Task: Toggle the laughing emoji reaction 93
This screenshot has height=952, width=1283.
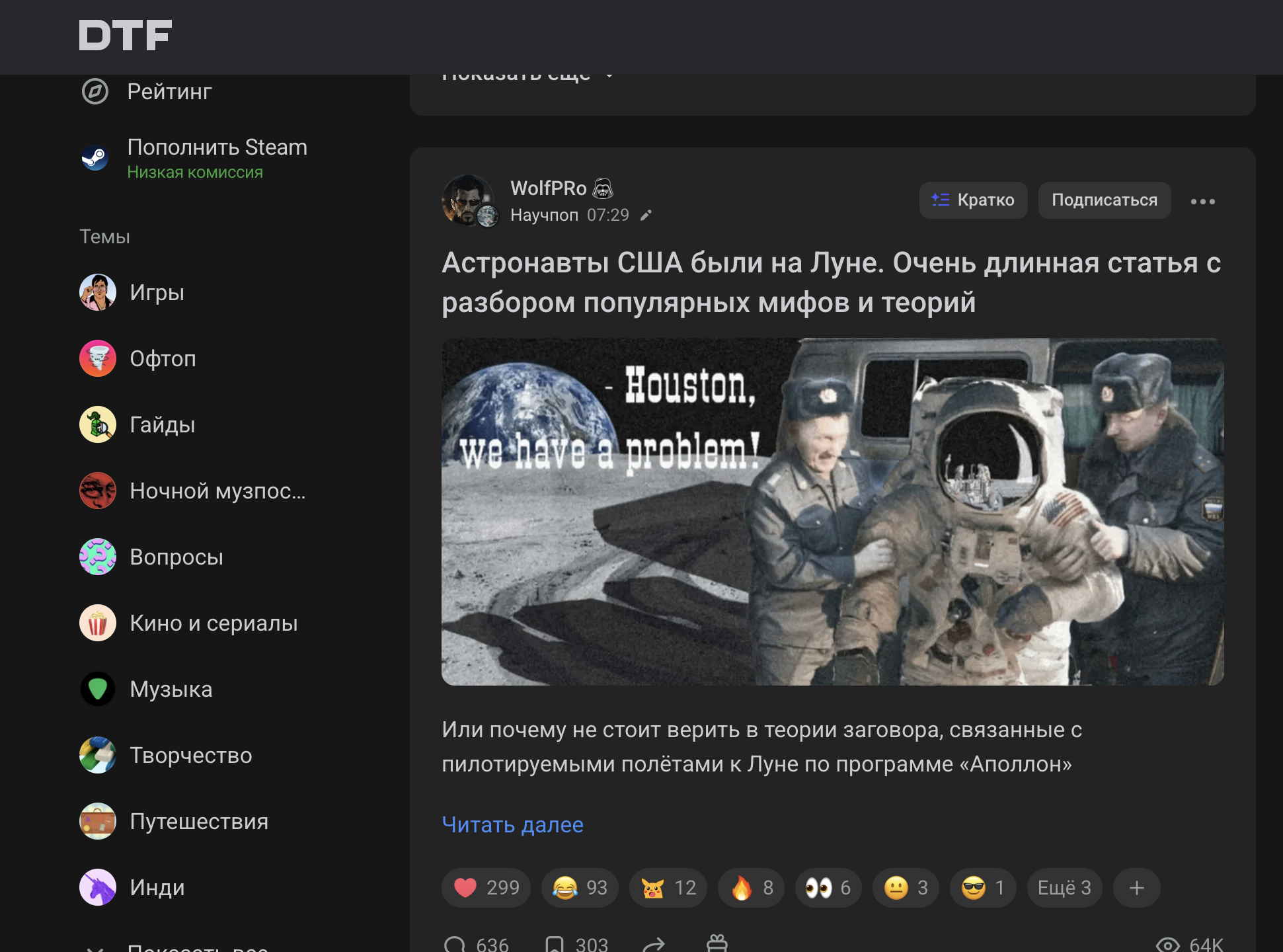Action: coord(579,887)
